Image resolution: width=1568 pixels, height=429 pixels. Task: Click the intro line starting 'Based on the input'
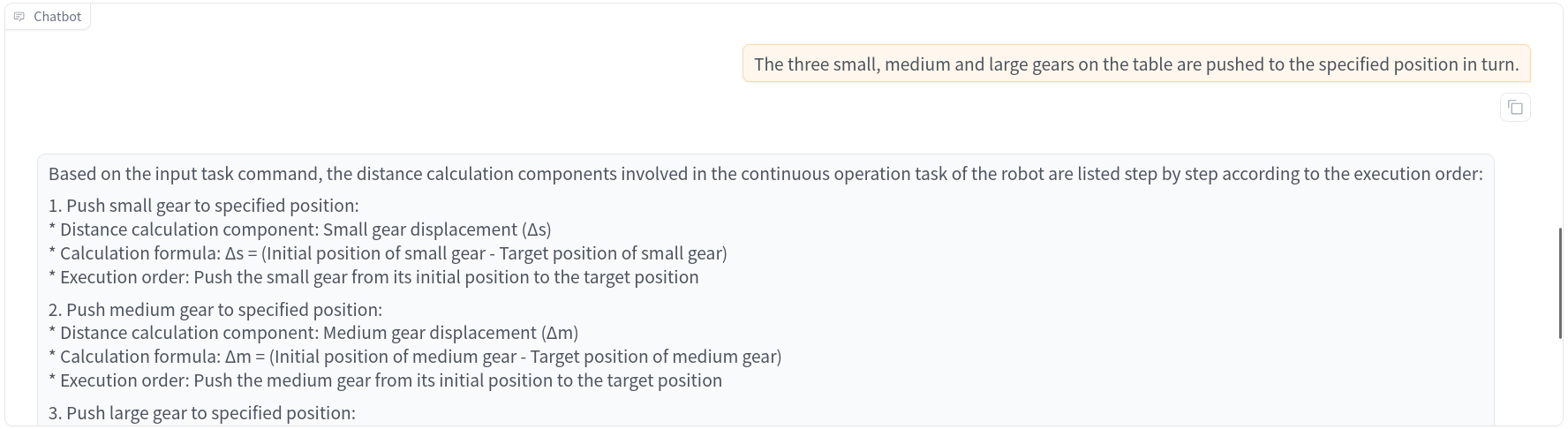765,174
